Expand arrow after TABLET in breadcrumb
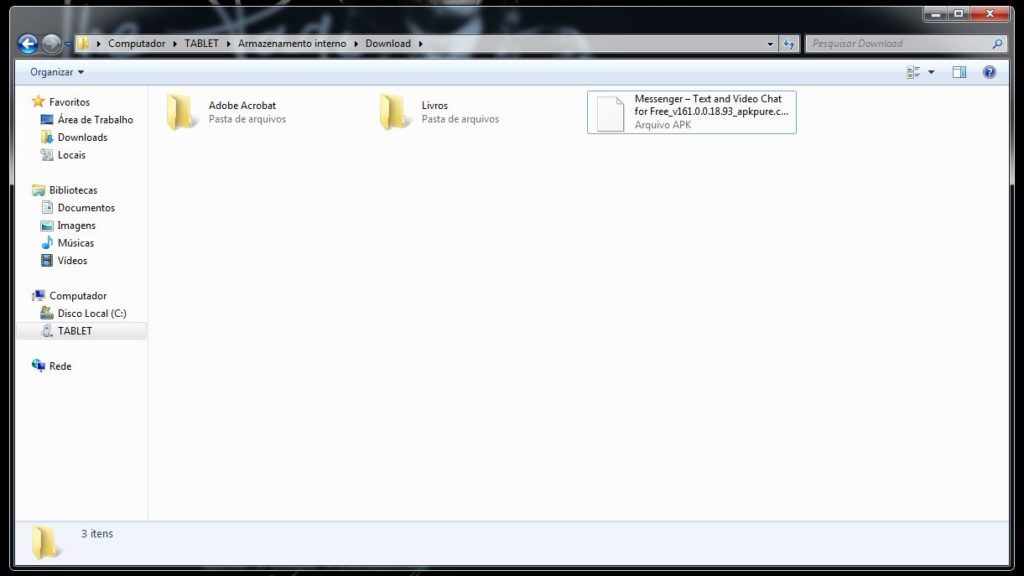 coord(229,44)
